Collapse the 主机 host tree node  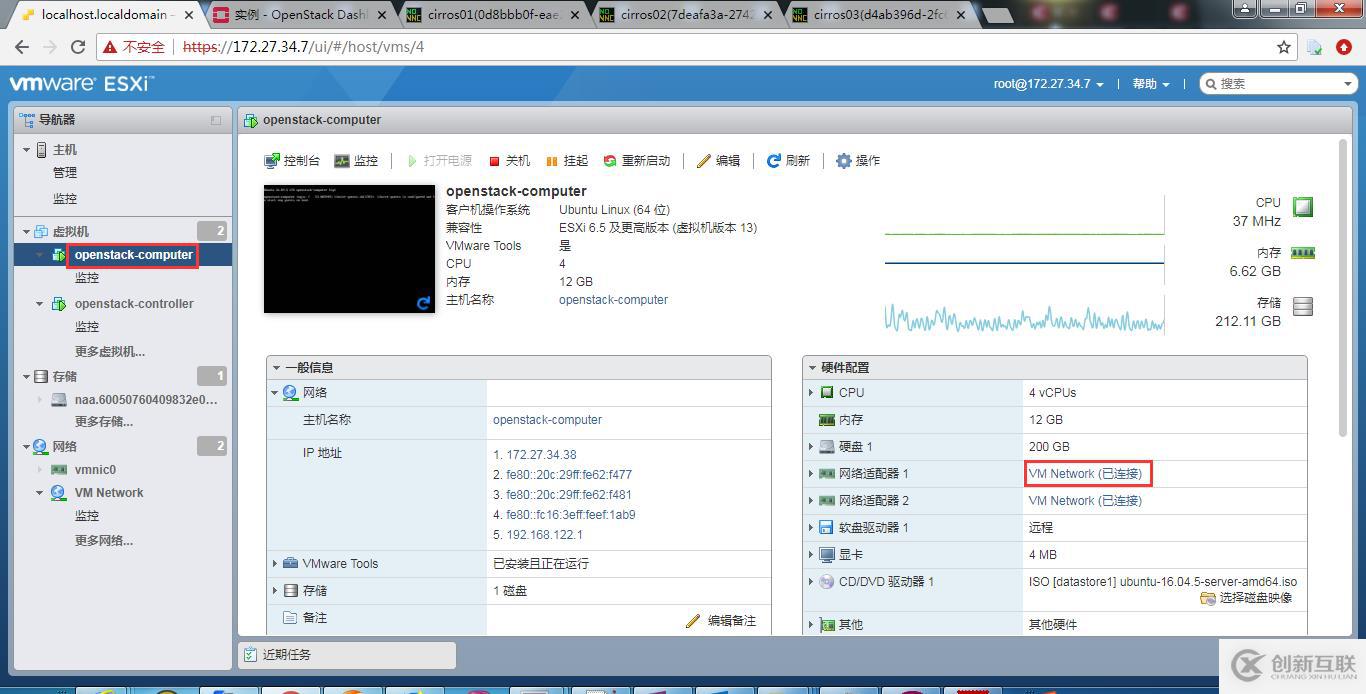click(x=26, y=150)
